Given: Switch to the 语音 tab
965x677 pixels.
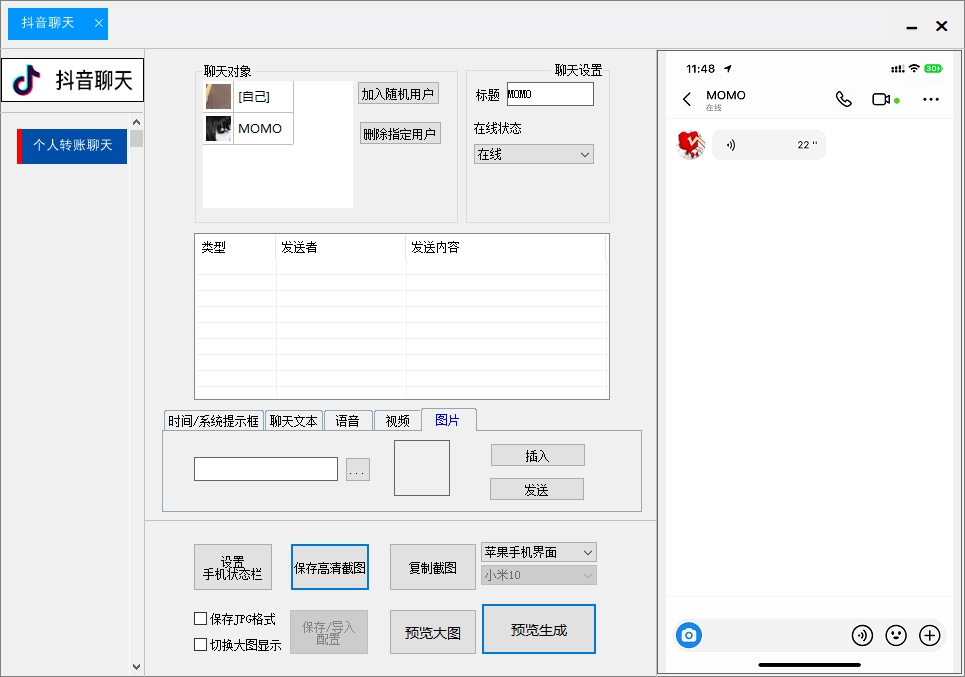Looking at the screenshot, I should click(348, 420).
